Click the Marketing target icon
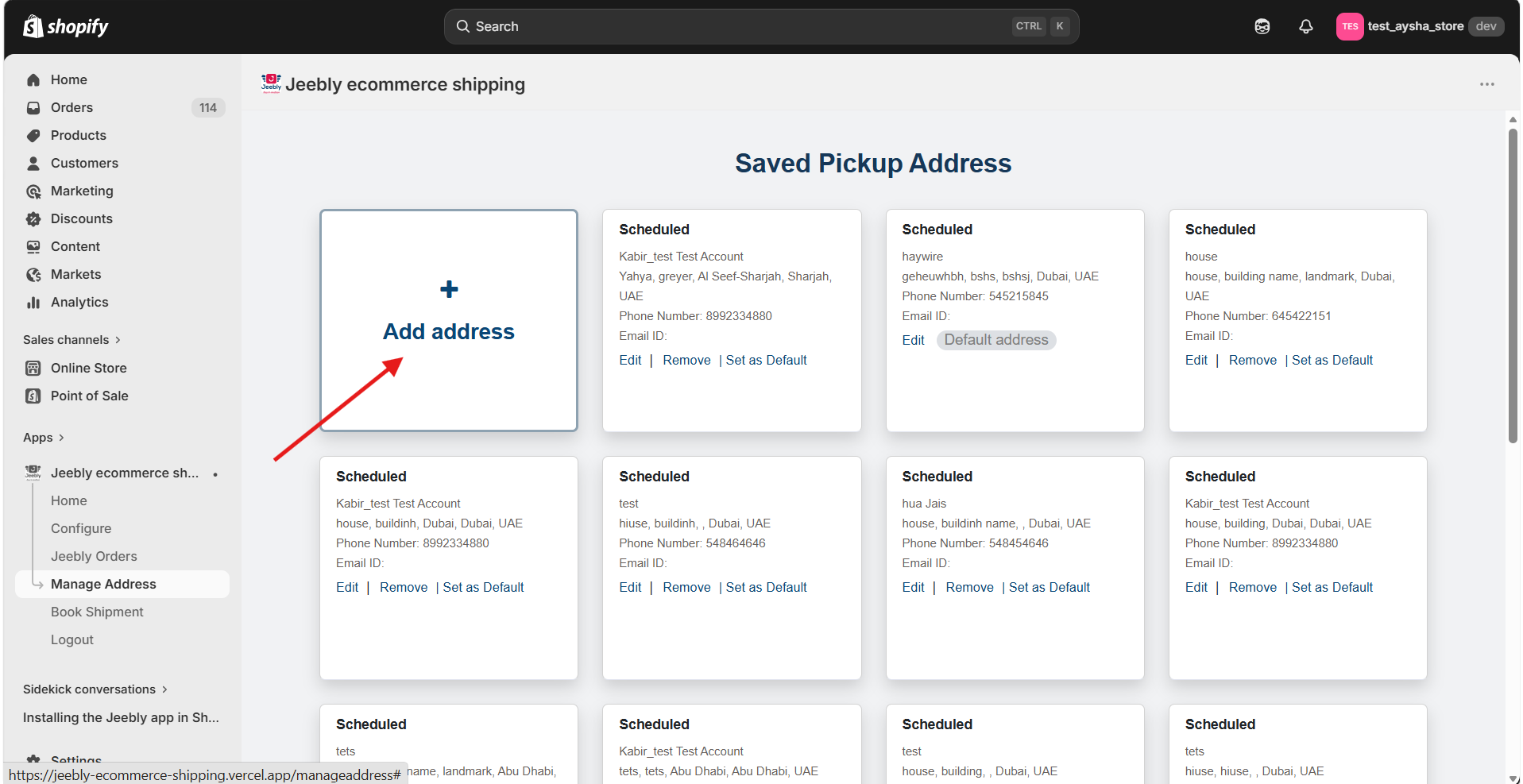The width and height of the screenshot is (1523, 784). (33, 191)
